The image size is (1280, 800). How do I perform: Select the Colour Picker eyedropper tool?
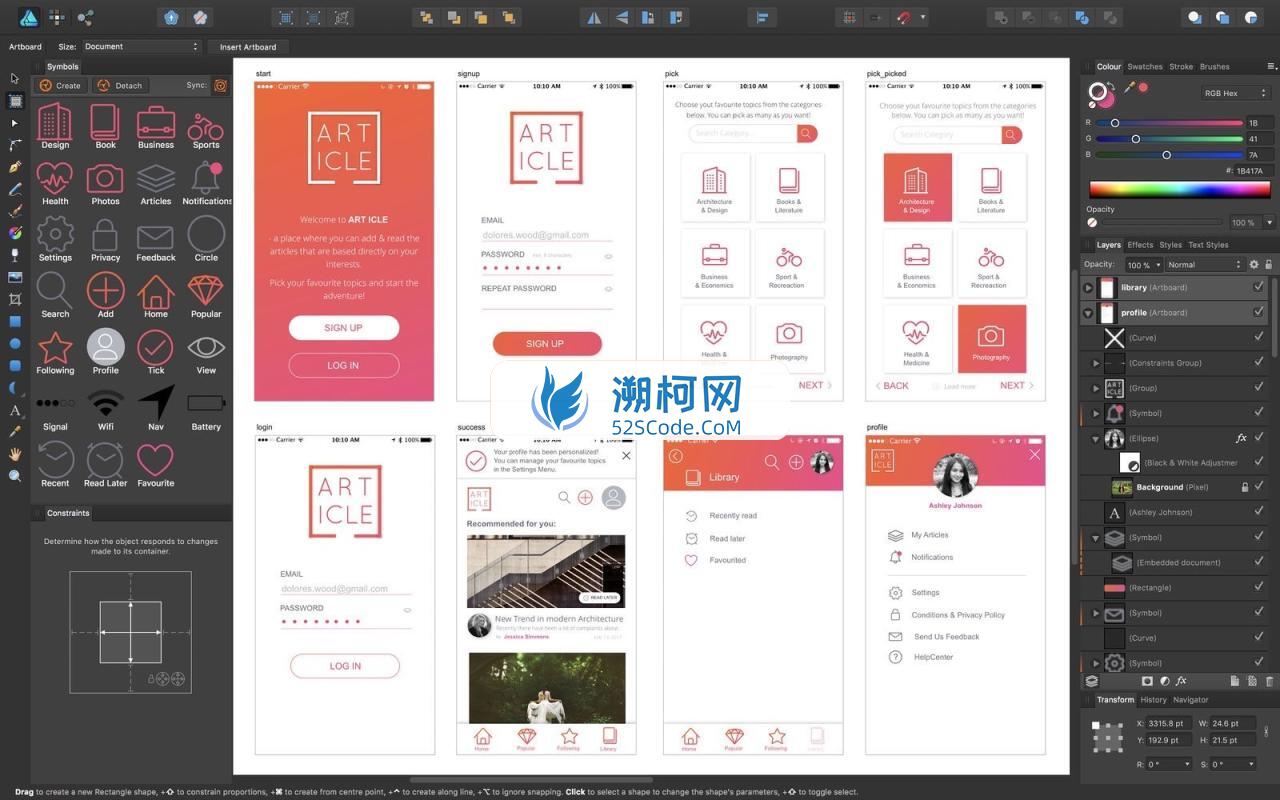coord(15,432)
